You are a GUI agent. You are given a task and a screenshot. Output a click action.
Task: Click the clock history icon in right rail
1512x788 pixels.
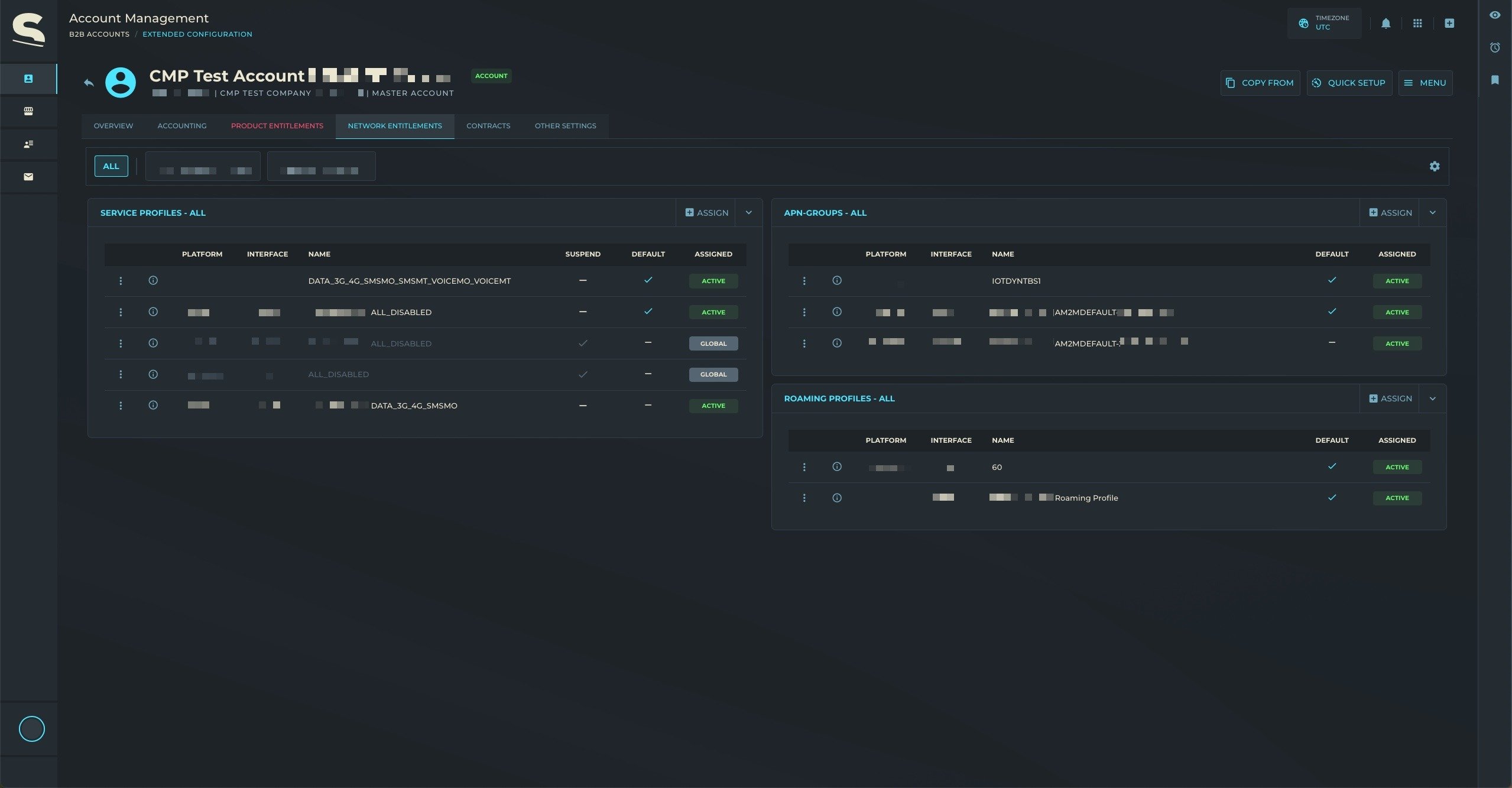1495,48
